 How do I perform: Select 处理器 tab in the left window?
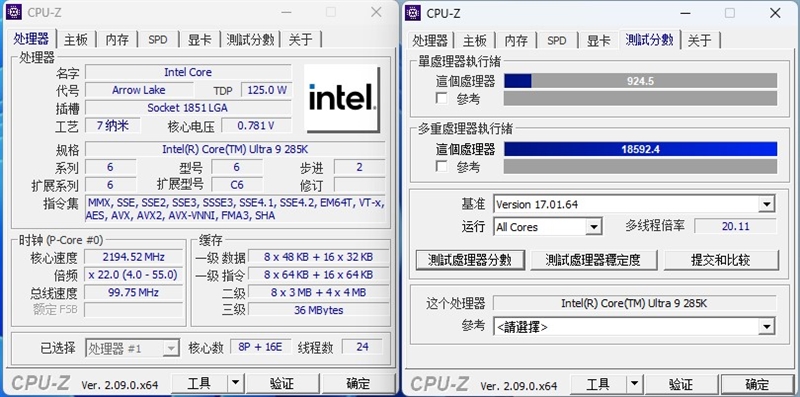point(31,39)
